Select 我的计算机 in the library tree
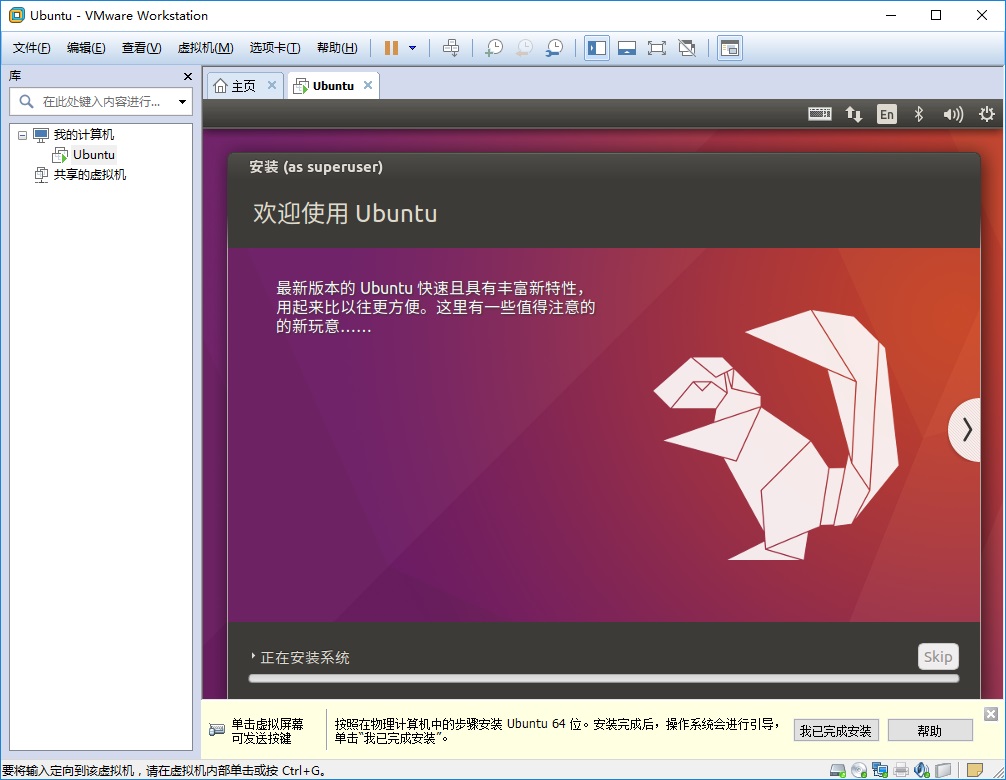Viewport: 1006px width, 780px height. click(x=83, y=135)
